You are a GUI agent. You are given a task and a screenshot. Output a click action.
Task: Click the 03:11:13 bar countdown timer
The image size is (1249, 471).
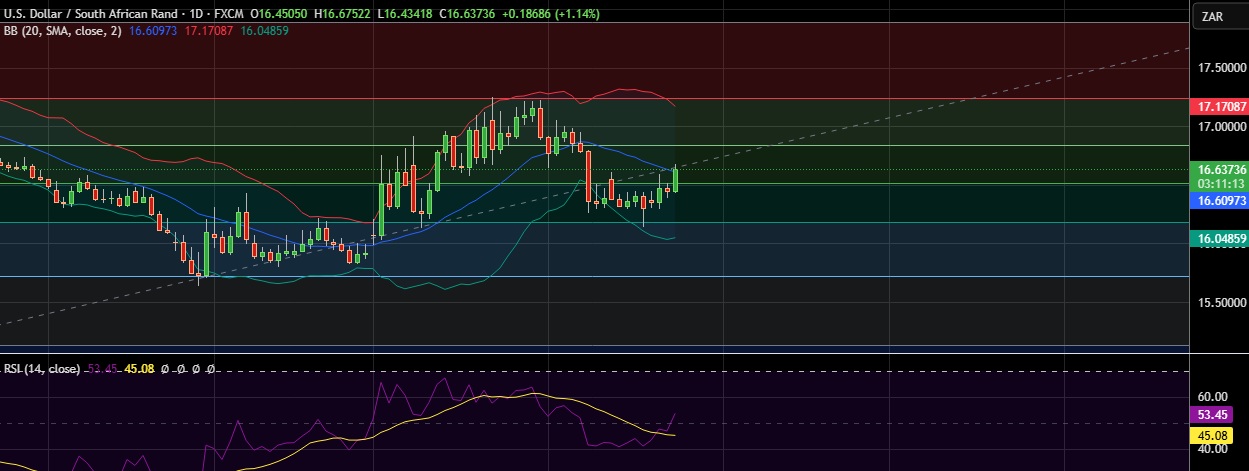(x=1220, y=184)
